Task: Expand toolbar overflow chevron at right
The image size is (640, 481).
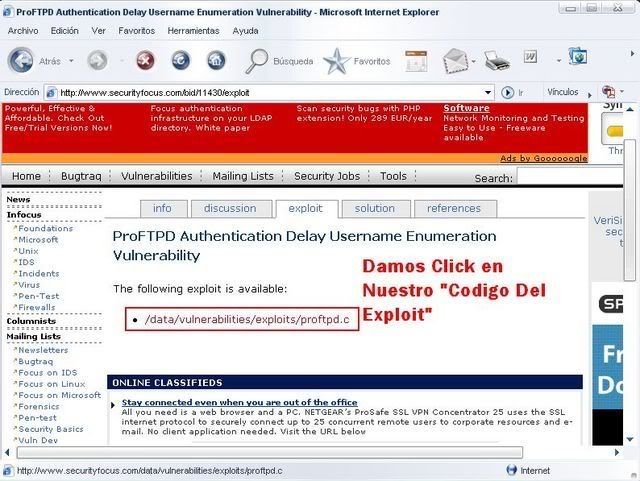Action: [x=632, y=53]
